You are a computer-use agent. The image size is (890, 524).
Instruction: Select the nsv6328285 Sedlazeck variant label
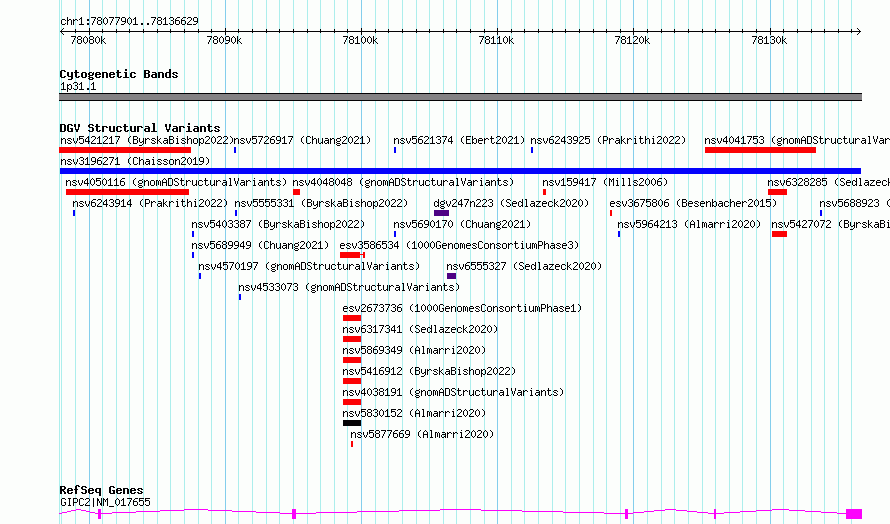[x=829, y=182]
